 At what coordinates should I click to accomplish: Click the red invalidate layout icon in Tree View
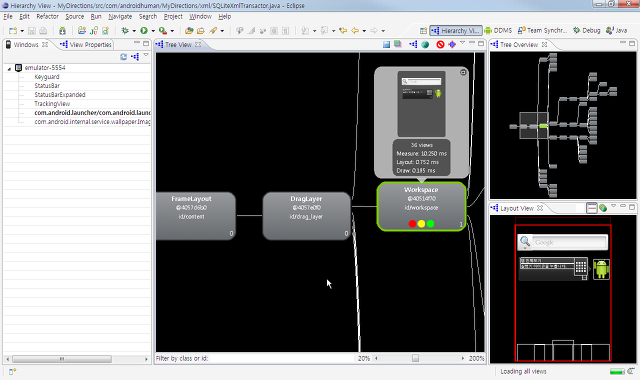(440, 44)
